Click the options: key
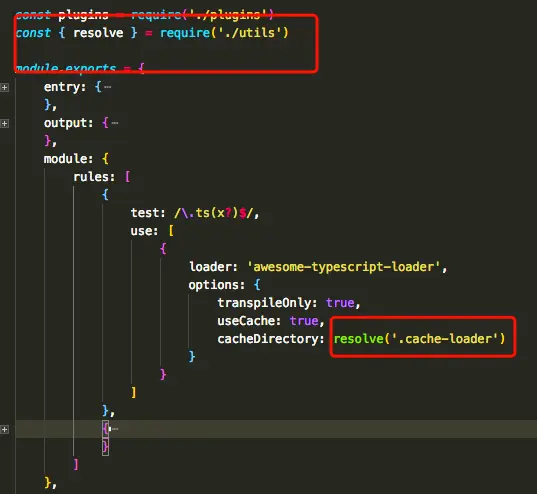Screen dimensions: 537x494 tap(217, 285)
